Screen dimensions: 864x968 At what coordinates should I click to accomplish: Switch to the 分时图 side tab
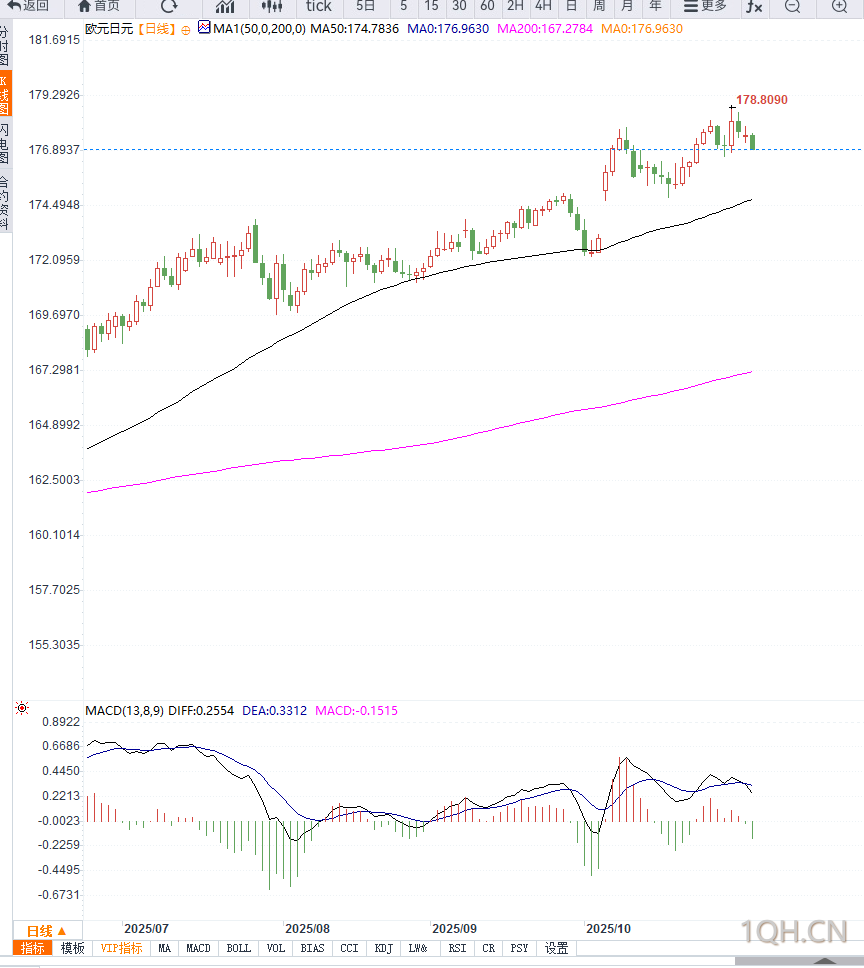click(x=5, y=47)
